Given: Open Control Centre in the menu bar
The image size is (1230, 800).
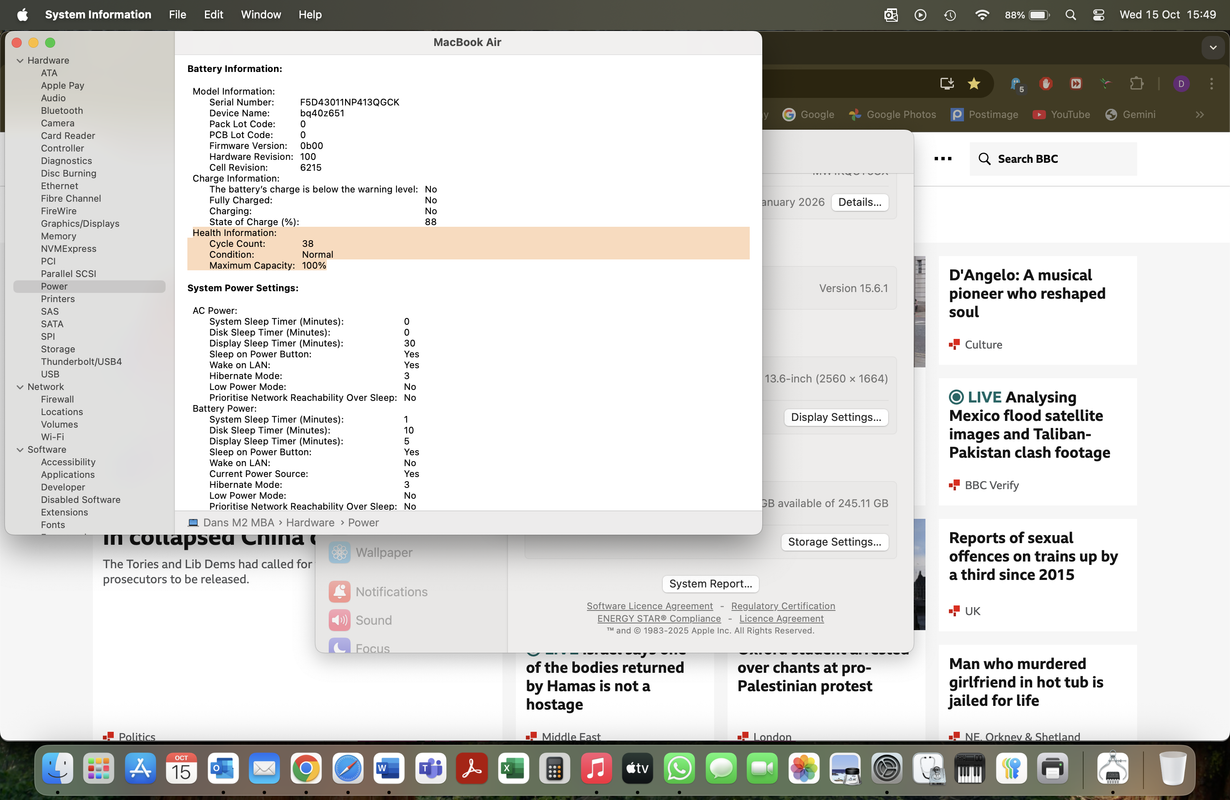Looking at the screenshot, I should click(1099, 15).
